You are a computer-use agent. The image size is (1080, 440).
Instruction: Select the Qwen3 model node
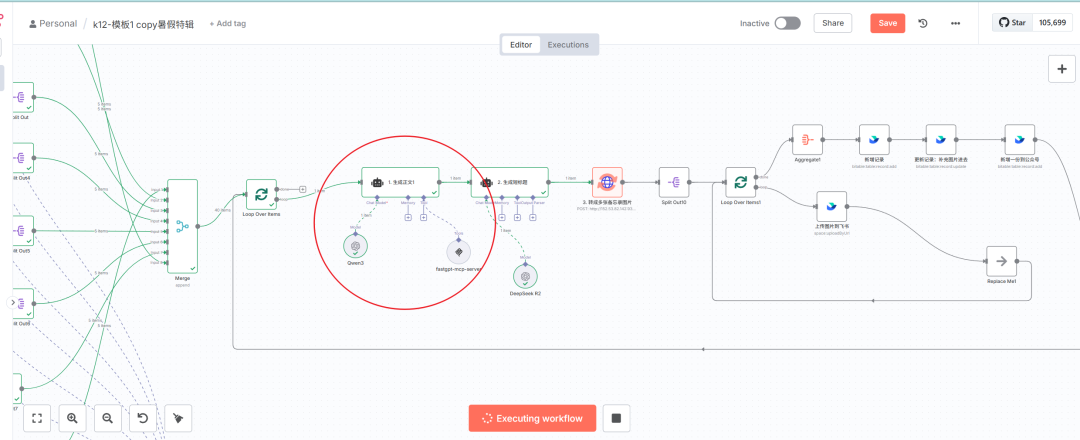click(x=354, y=244)
